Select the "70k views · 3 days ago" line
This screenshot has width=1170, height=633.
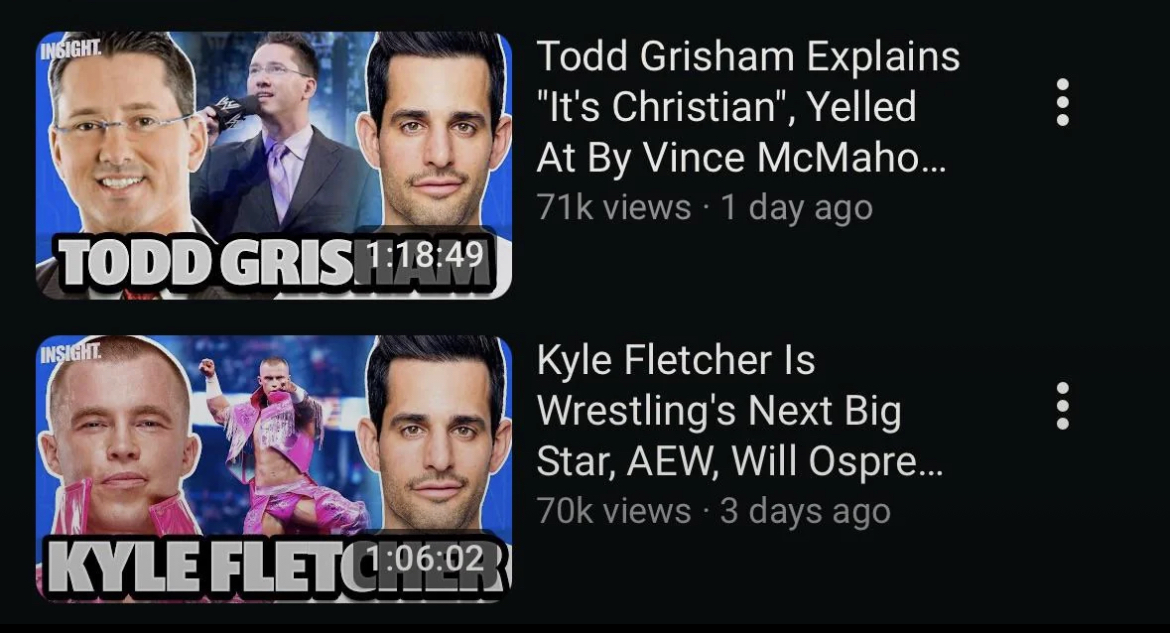pyautogui.click(x=713, y=511)
